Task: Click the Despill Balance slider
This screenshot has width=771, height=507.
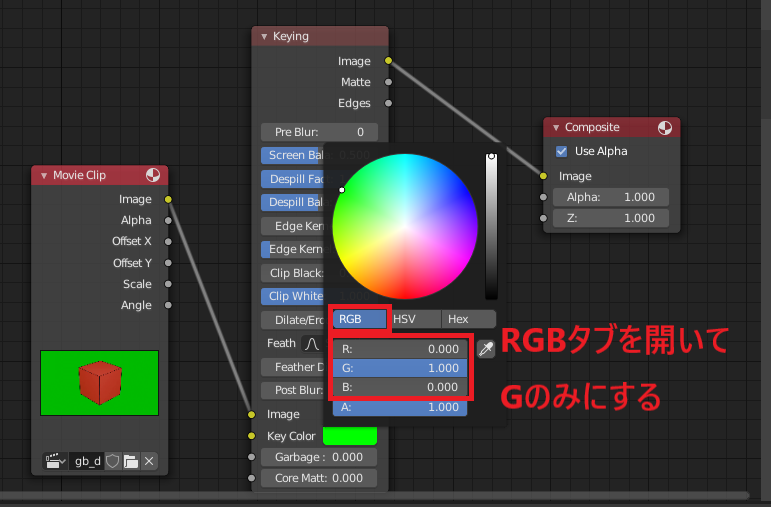Action: pos(292,202)
